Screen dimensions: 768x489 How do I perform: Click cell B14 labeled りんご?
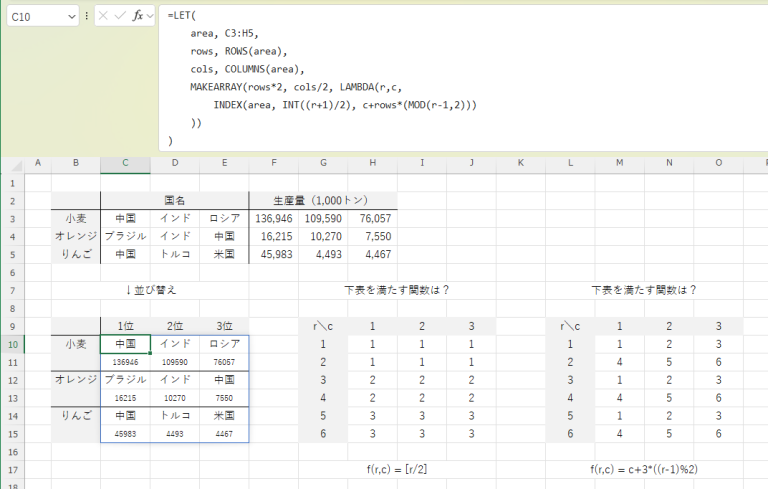click(76, 416)
